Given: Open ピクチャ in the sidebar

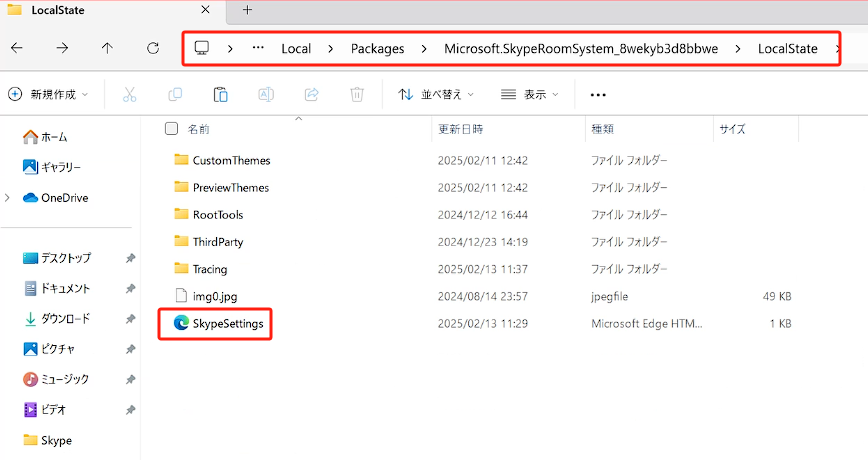Looking at the screenshot, I should click(49, 349).
